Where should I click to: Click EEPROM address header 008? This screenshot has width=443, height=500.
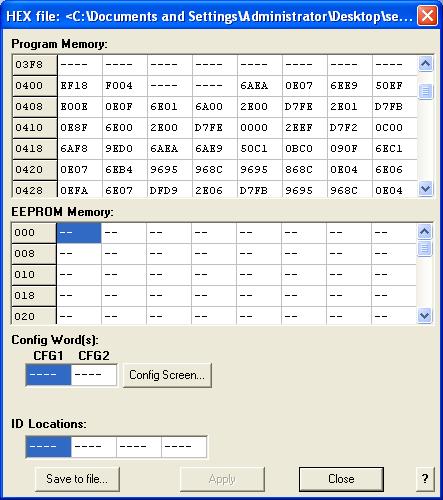pyautogui.click(x=34, y=254)
